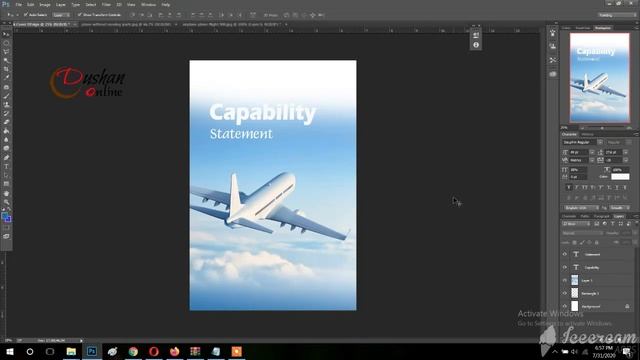The image size is (640, 360).
Task: Select the Eraser tool
Action: coord(6,122)
